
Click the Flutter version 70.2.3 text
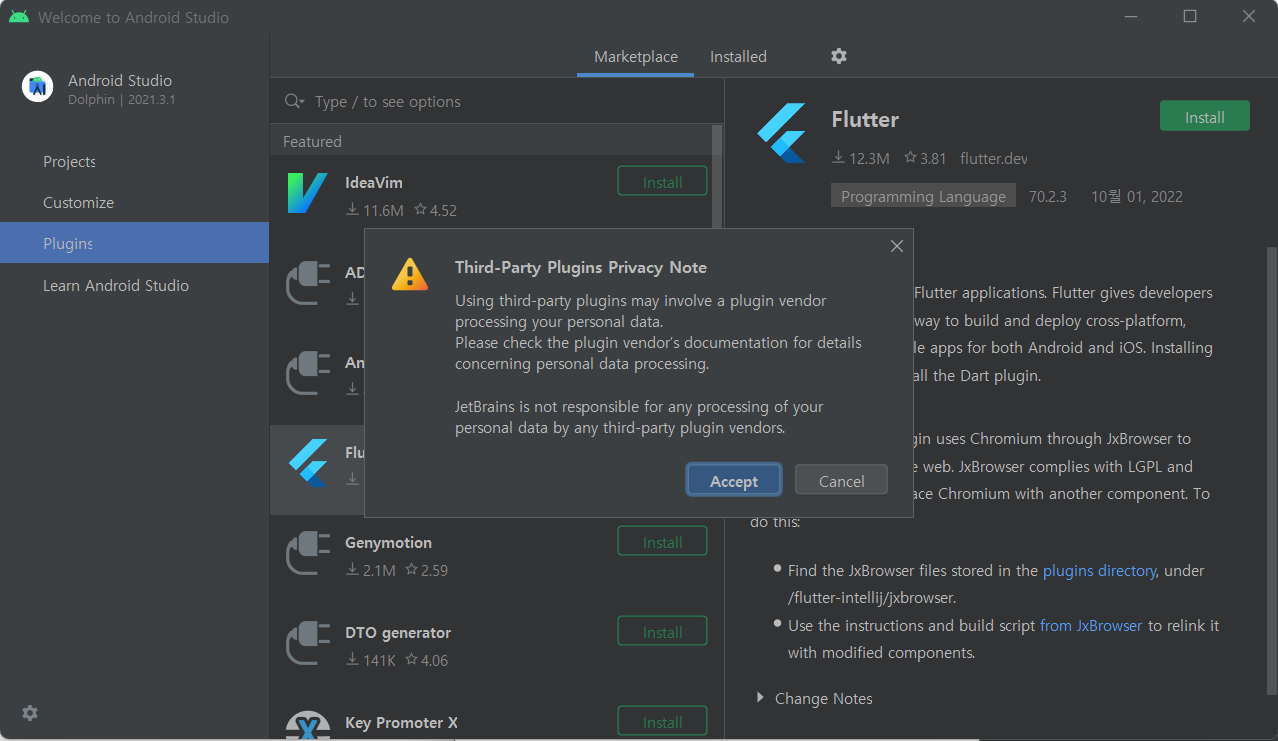pos(1048,196)
